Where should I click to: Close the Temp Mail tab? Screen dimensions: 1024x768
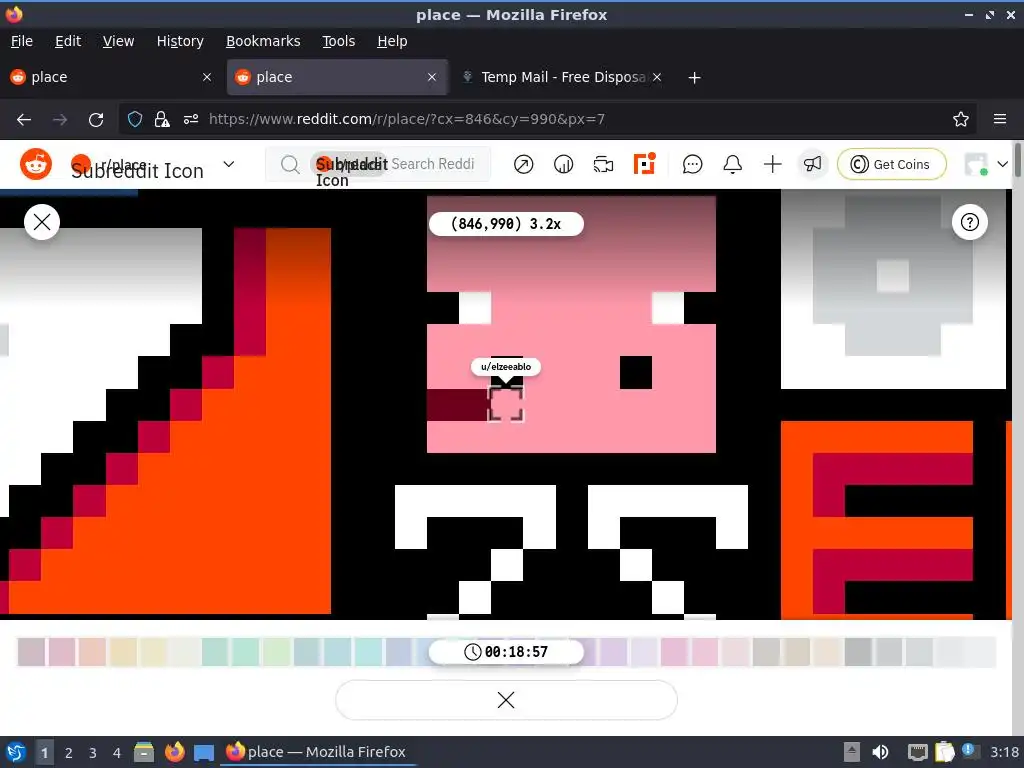coord(657,77)
